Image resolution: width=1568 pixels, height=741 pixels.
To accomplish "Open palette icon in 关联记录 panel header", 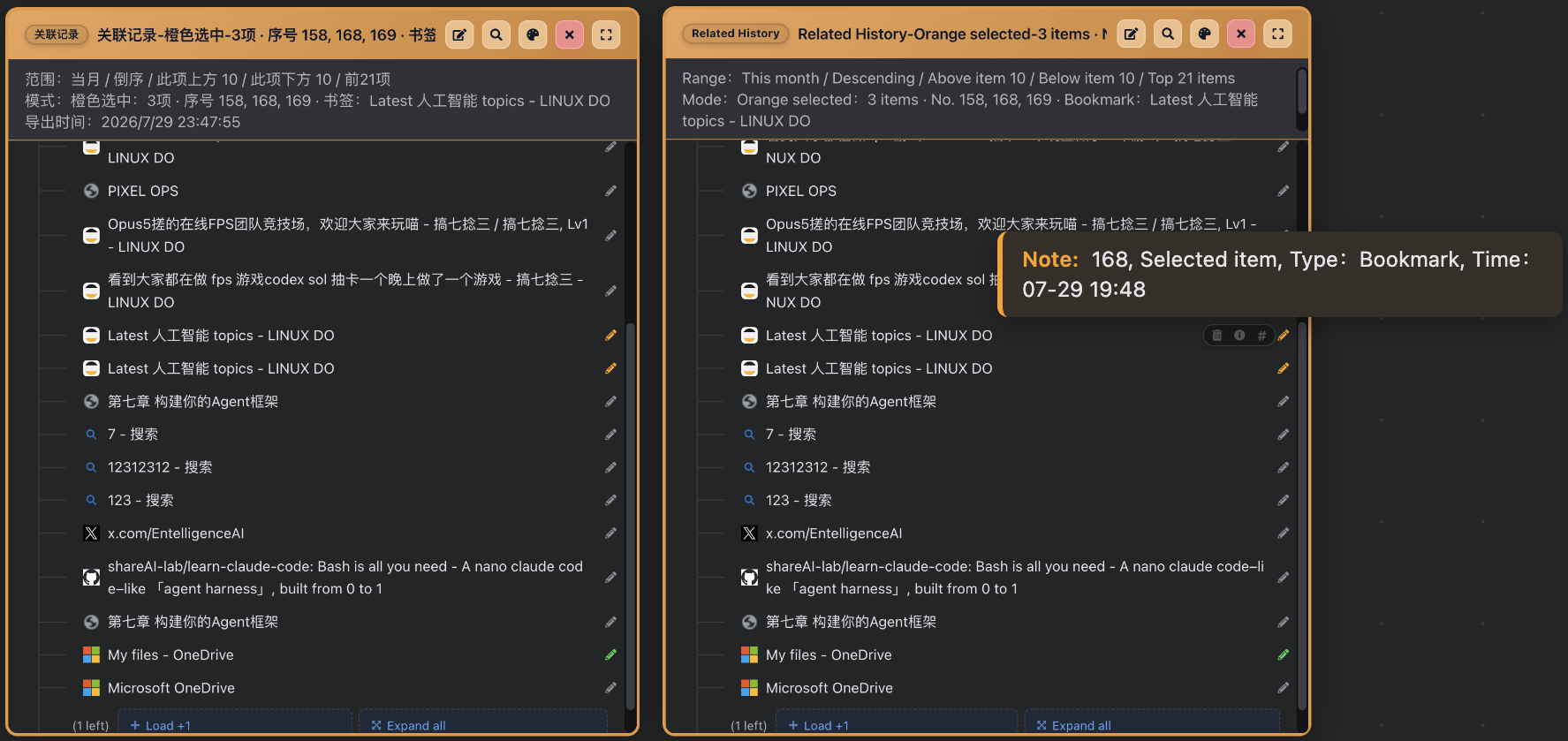I will pyautogui.click(x=533, y=34).
